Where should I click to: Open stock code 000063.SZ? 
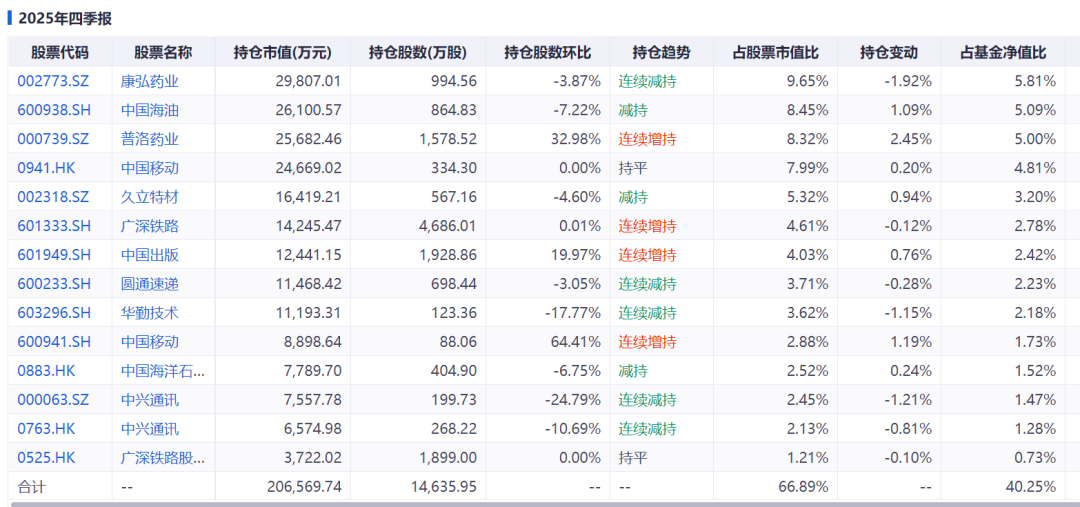coord(53,400)
